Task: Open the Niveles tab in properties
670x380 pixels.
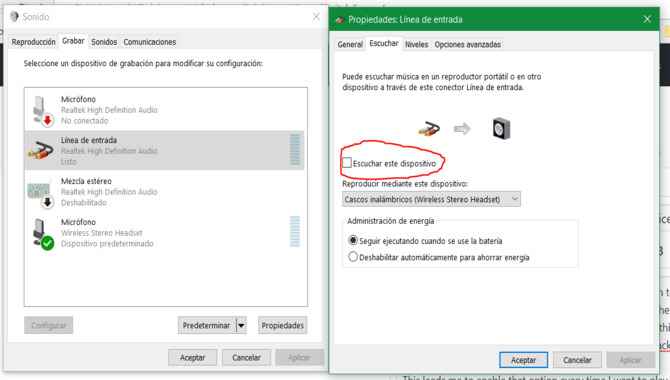Action: [x=417, y=44]
